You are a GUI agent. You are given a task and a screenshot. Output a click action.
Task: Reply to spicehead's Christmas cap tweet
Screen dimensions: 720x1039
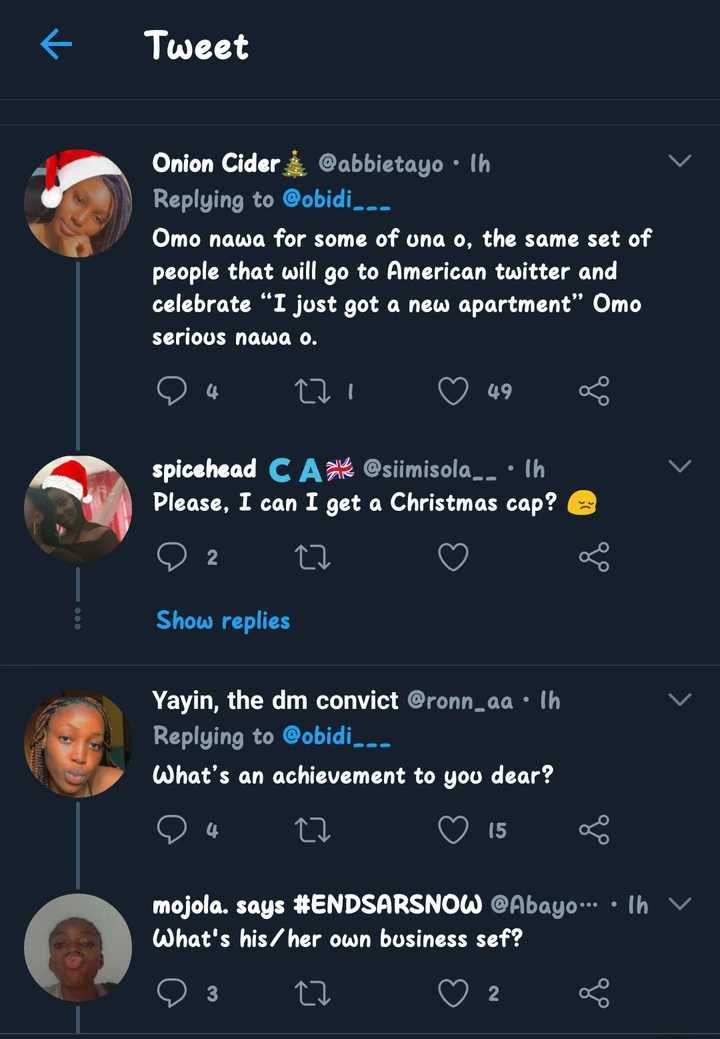pyautogui.click(x=173, y=557)
